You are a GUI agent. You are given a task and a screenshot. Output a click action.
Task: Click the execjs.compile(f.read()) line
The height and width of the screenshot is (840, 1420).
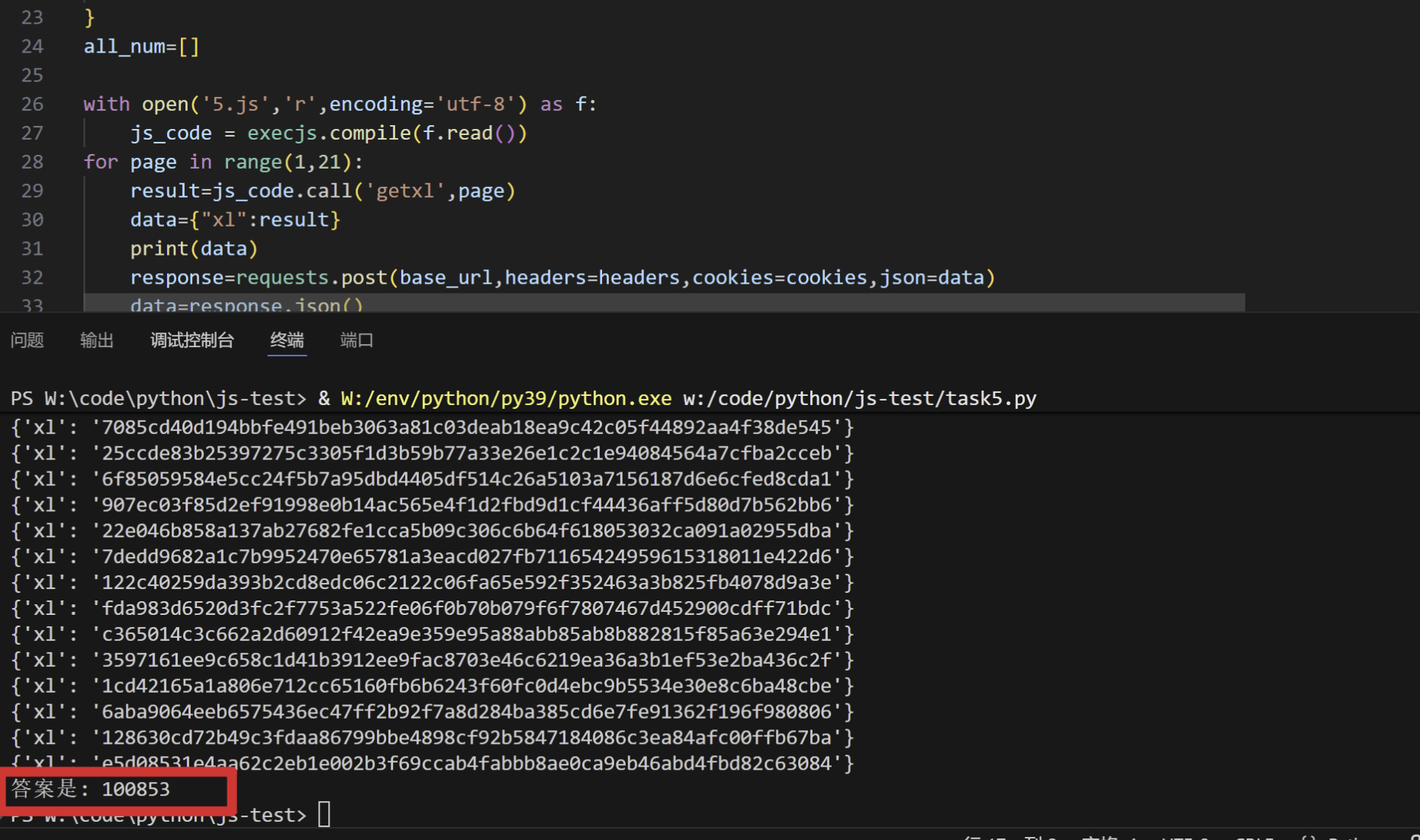329,134
